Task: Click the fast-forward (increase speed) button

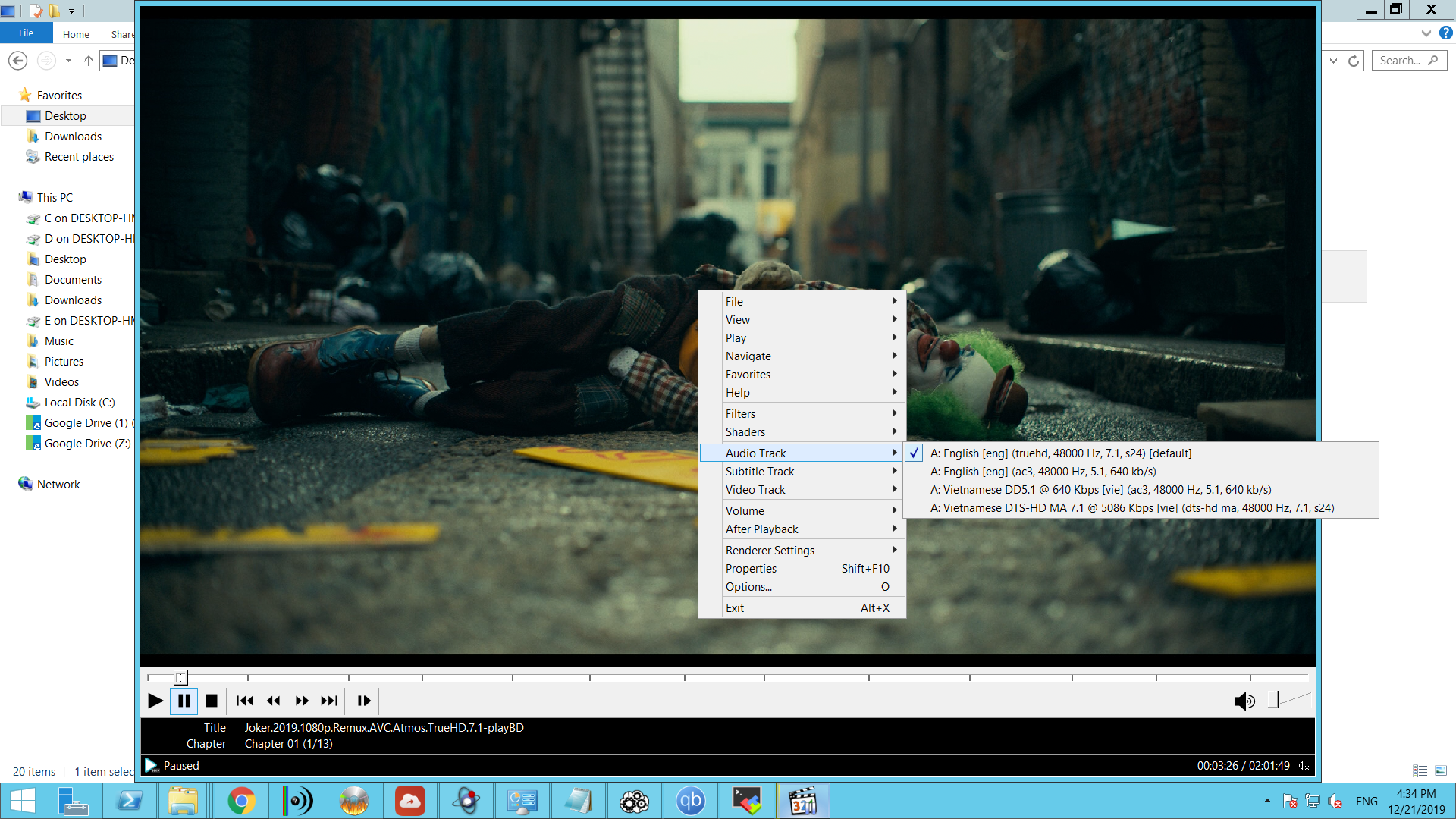Action: coord(301,701)
